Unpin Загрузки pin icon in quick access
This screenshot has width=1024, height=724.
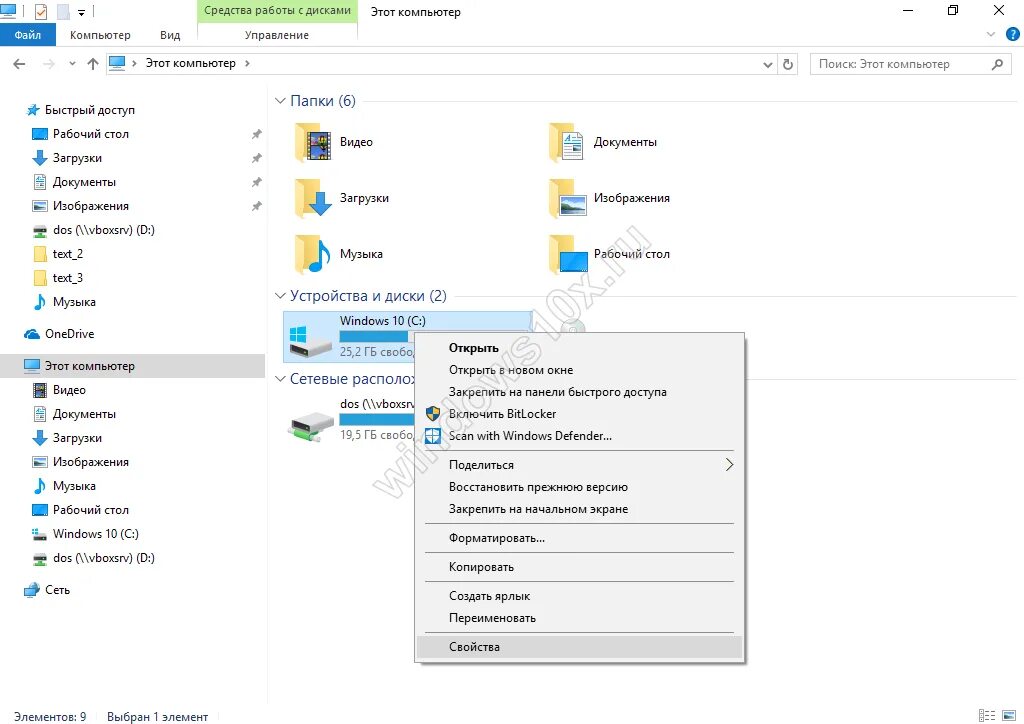click(x=257, y=158)
